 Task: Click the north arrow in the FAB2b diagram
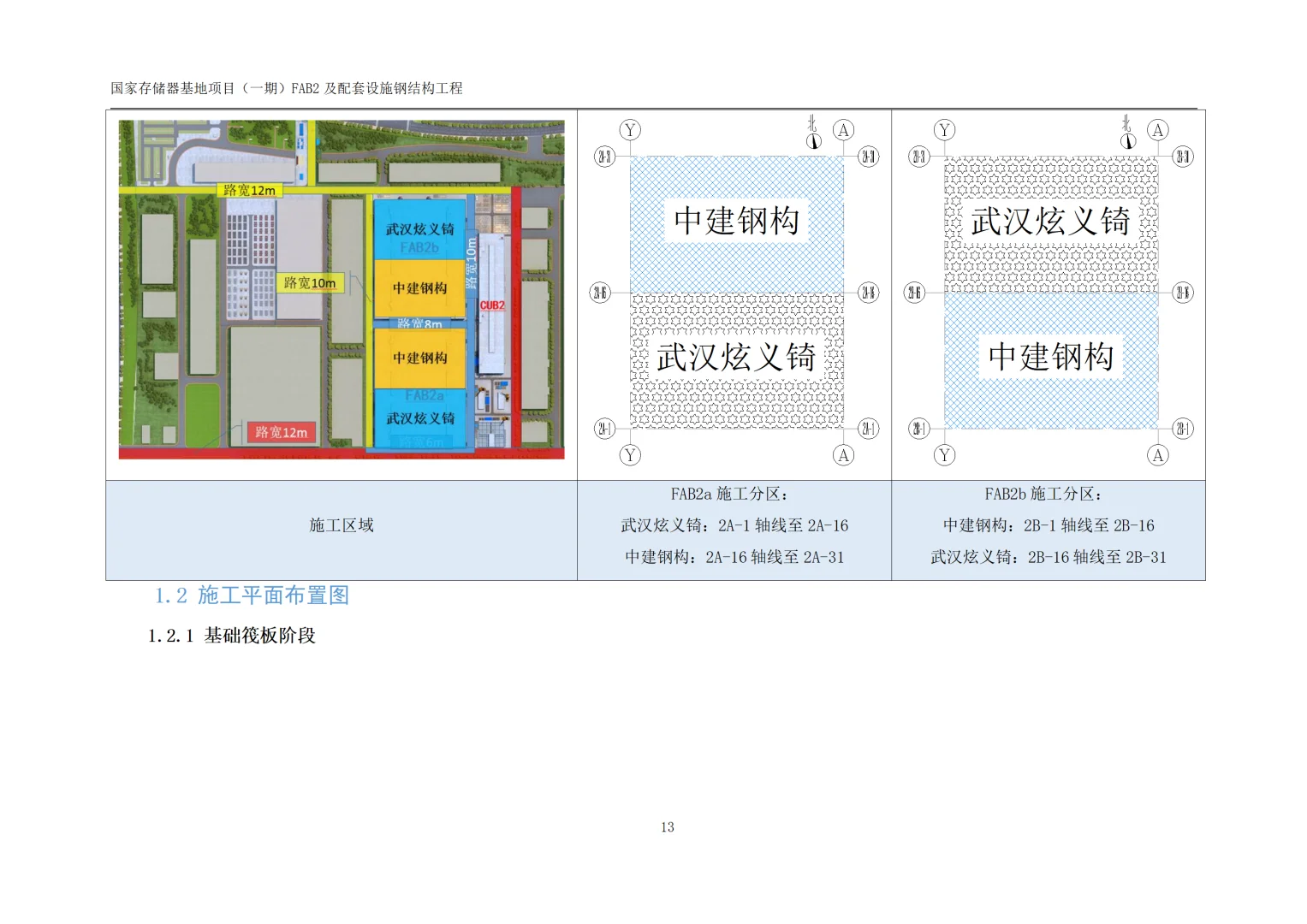[x=1127, y=133]
